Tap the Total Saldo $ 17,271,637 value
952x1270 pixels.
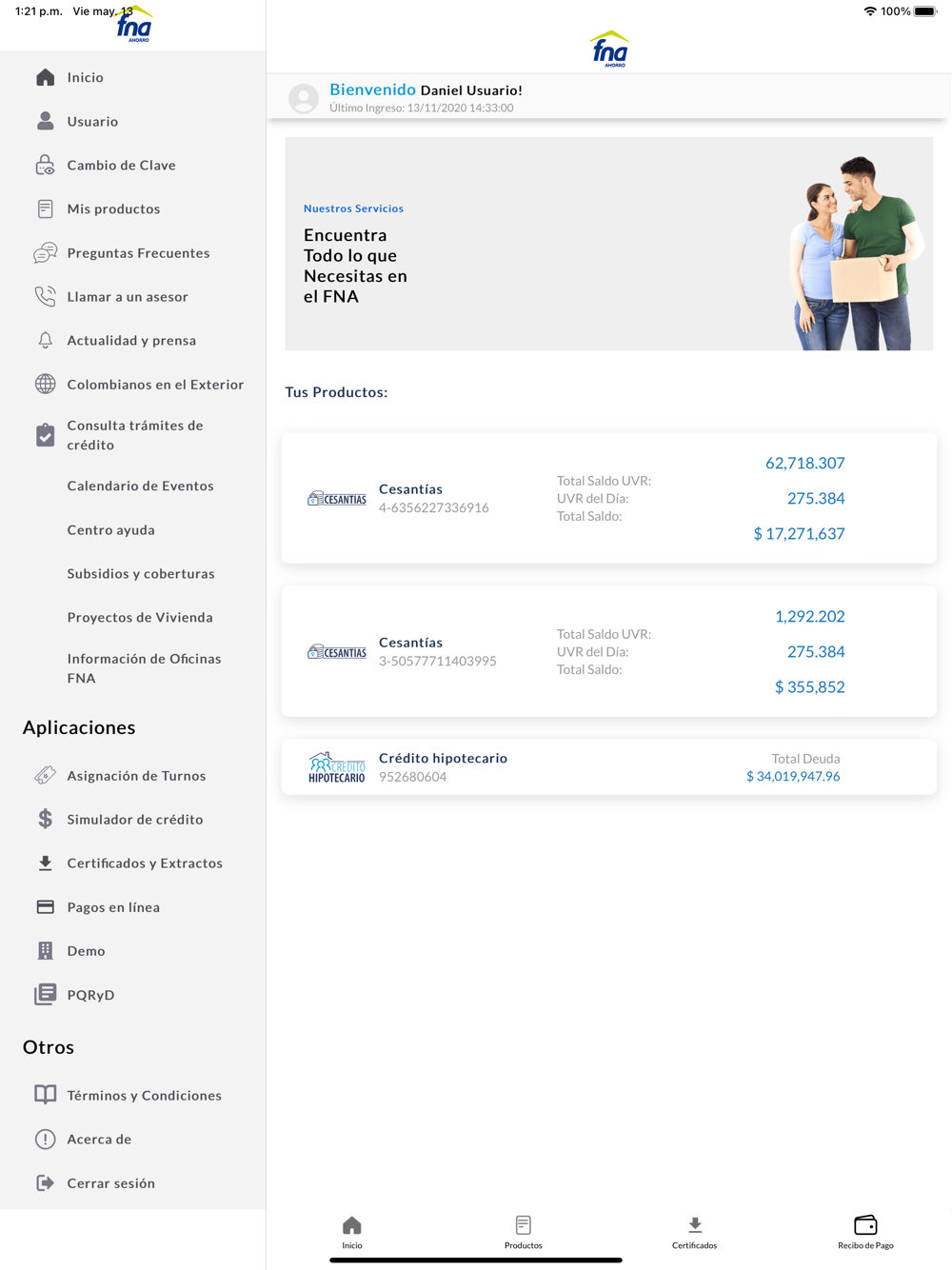pos(799,533)
